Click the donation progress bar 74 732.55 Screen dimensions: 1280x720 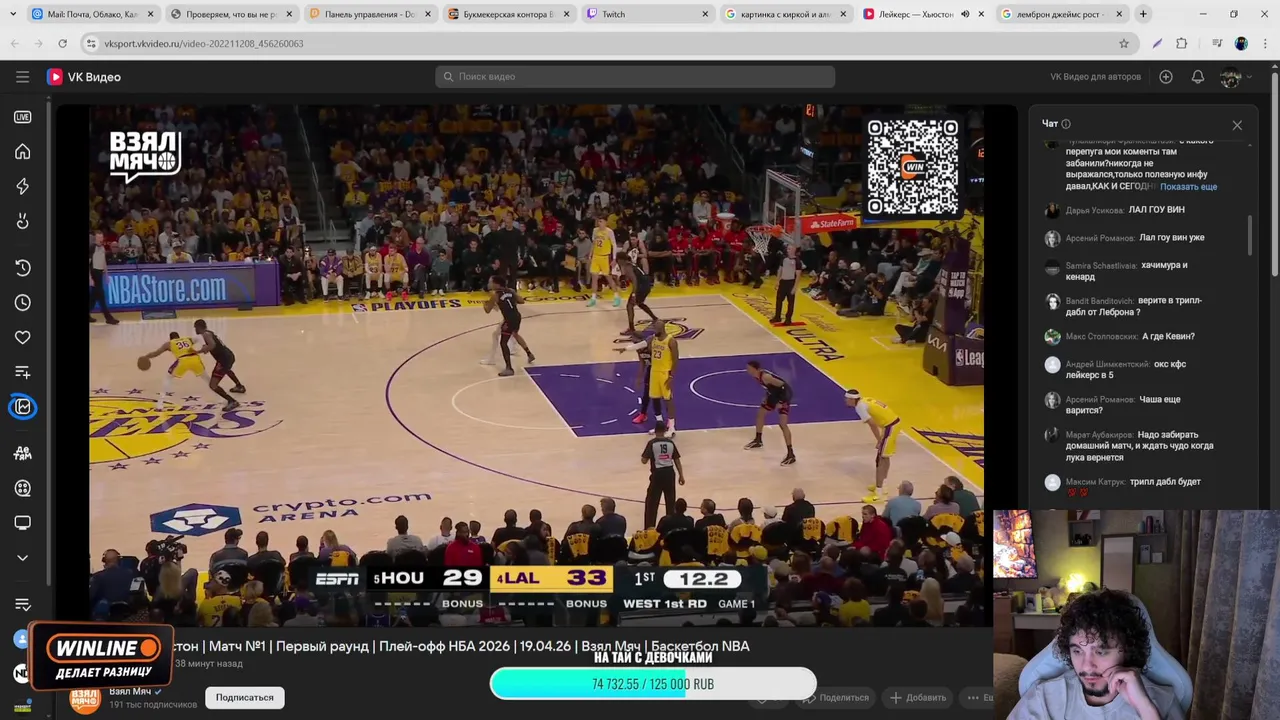click(x=652, y=684)
